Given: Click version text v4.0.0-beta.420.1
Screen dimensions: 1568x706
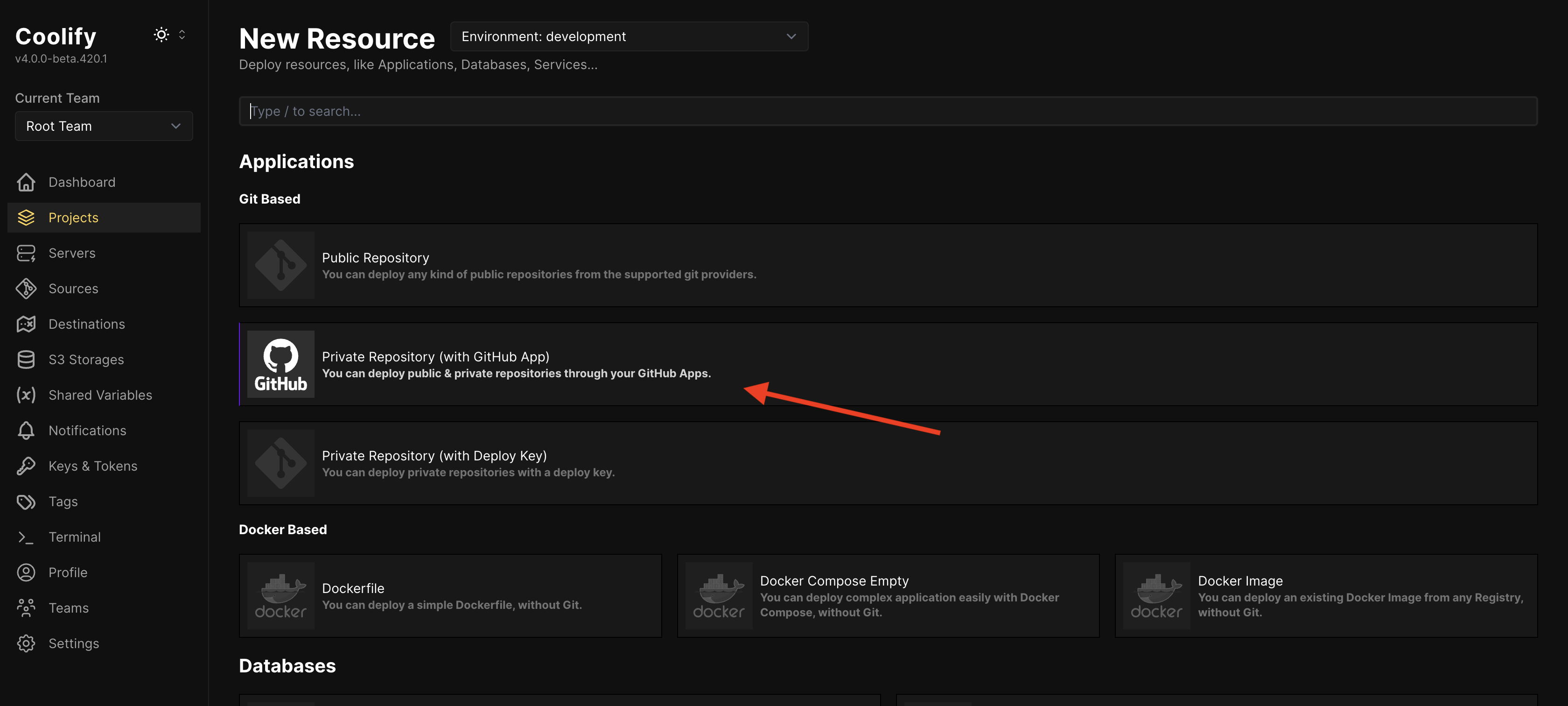Looking at the screenshot, I should click(61, 58).
